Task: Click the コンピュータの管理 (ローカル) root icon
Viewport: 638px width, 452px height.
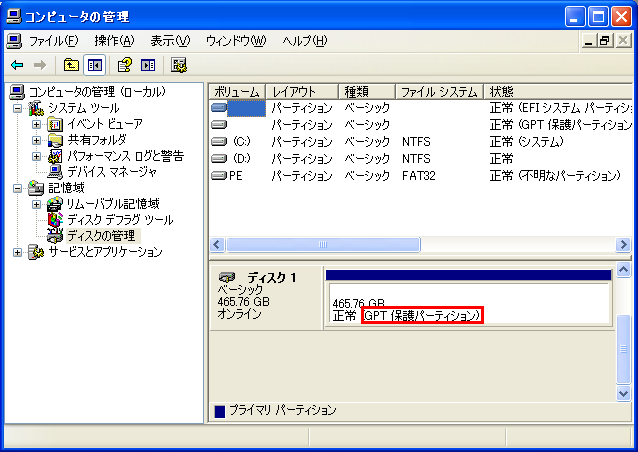Action: (17, 92)
